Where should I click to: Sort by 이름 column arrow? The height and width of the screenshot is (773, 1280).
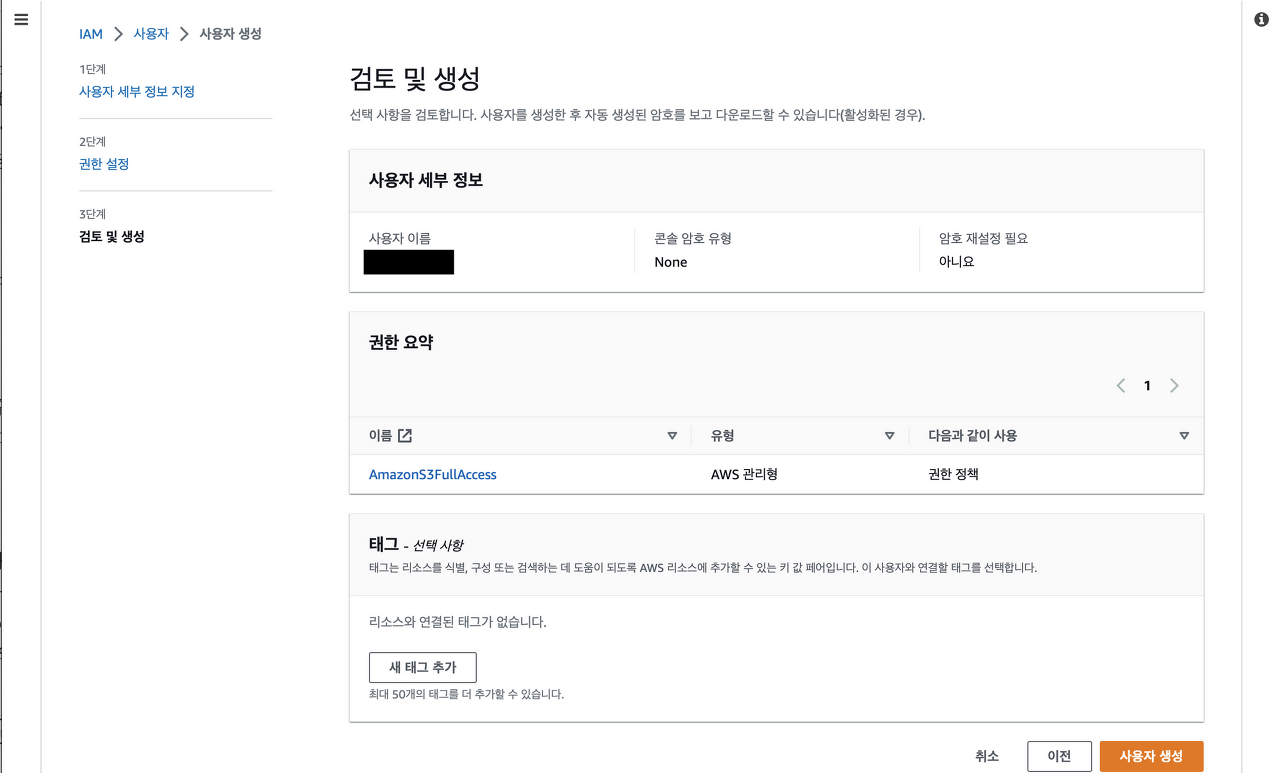click(672, 436)
